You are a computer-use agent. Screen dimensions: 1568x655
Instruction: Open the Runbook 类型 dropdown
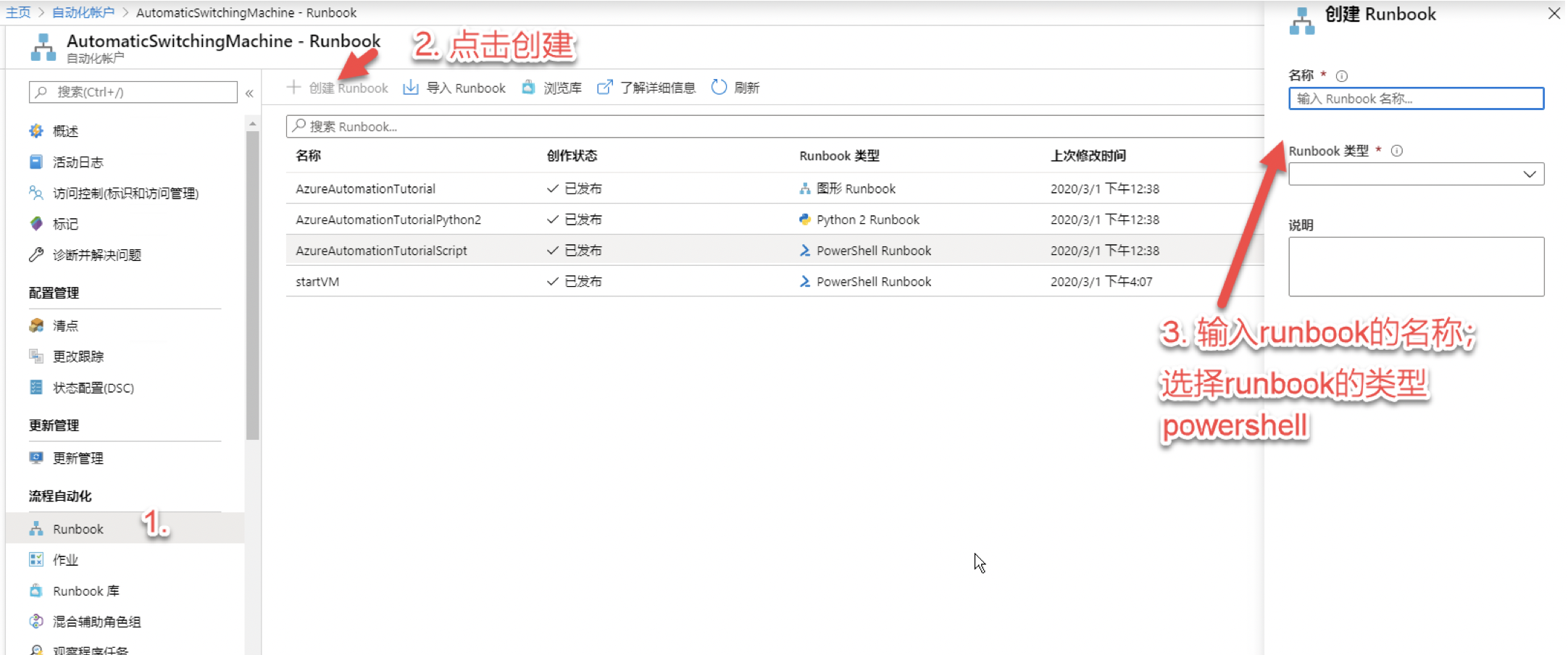point(1416,174)
